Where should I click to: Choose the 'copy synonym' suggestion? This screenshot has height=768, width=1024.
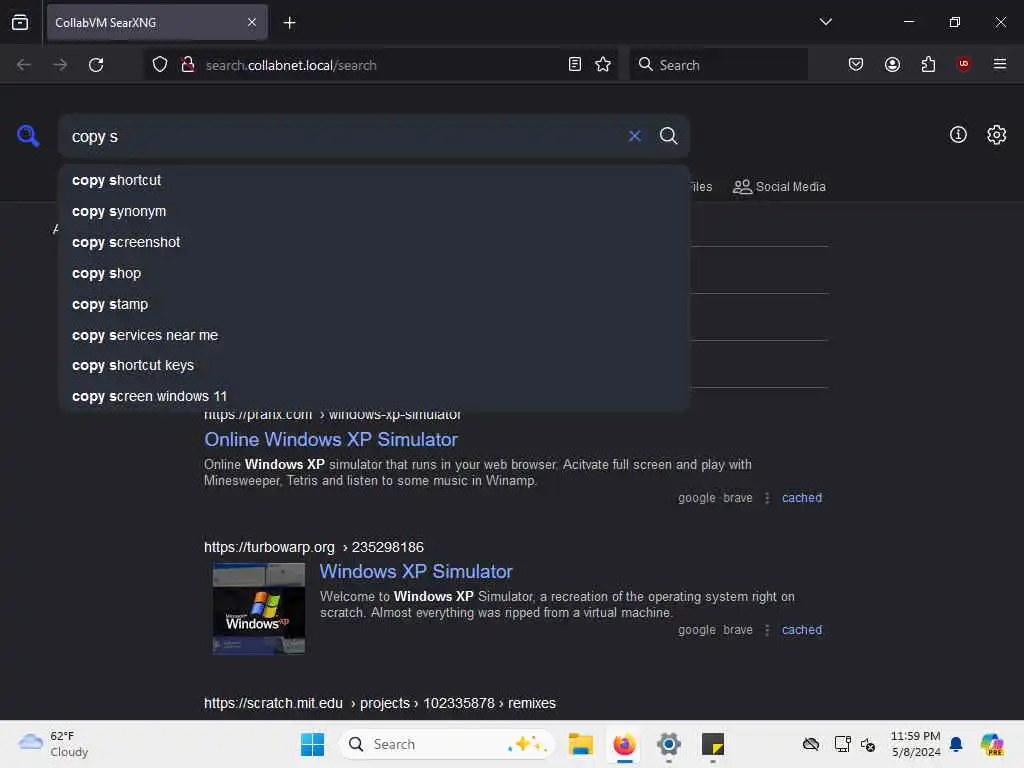point(374,212)
